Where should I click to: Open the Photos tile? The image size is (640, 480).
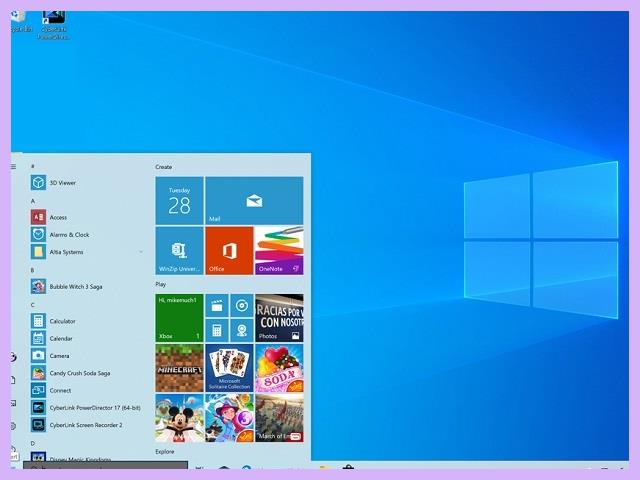[279, 318]
